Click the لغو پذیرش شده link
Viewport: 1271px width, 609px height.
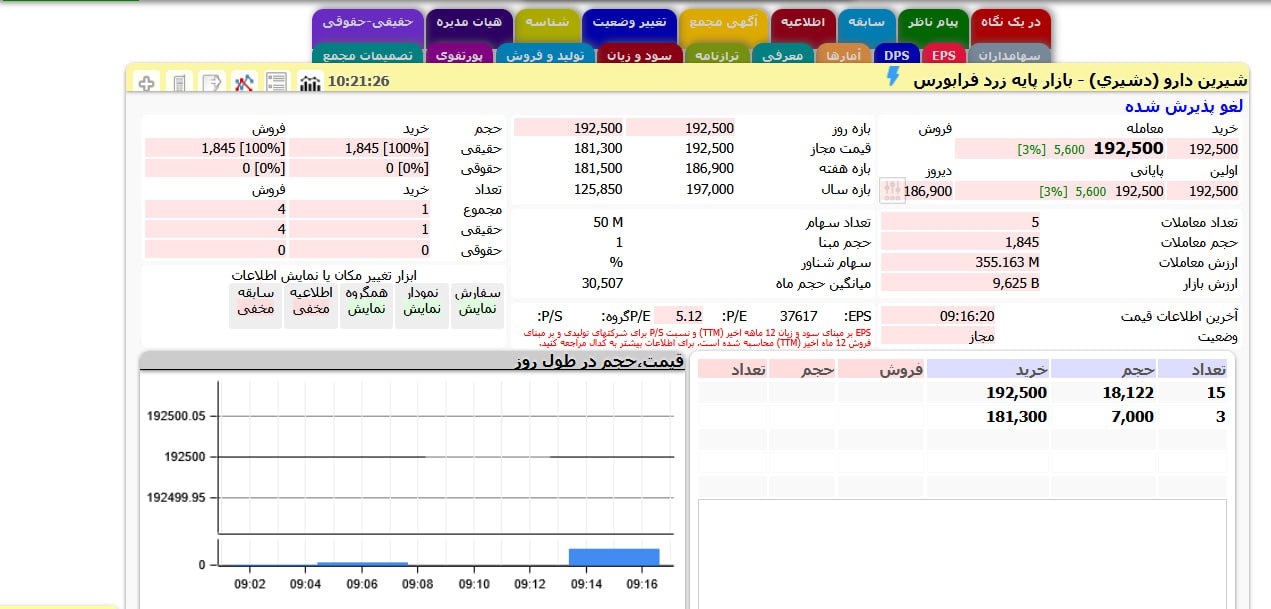pos(1183,106)
